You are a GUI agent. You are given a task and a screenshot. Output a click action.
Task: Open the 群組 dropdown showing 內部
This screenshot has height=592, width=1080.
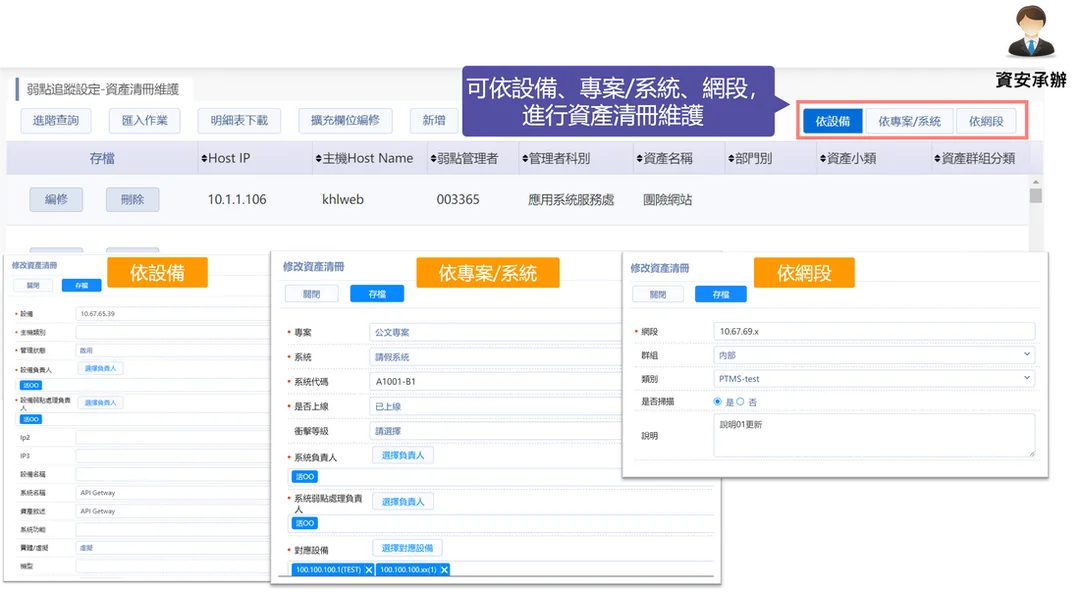(874, 355)
